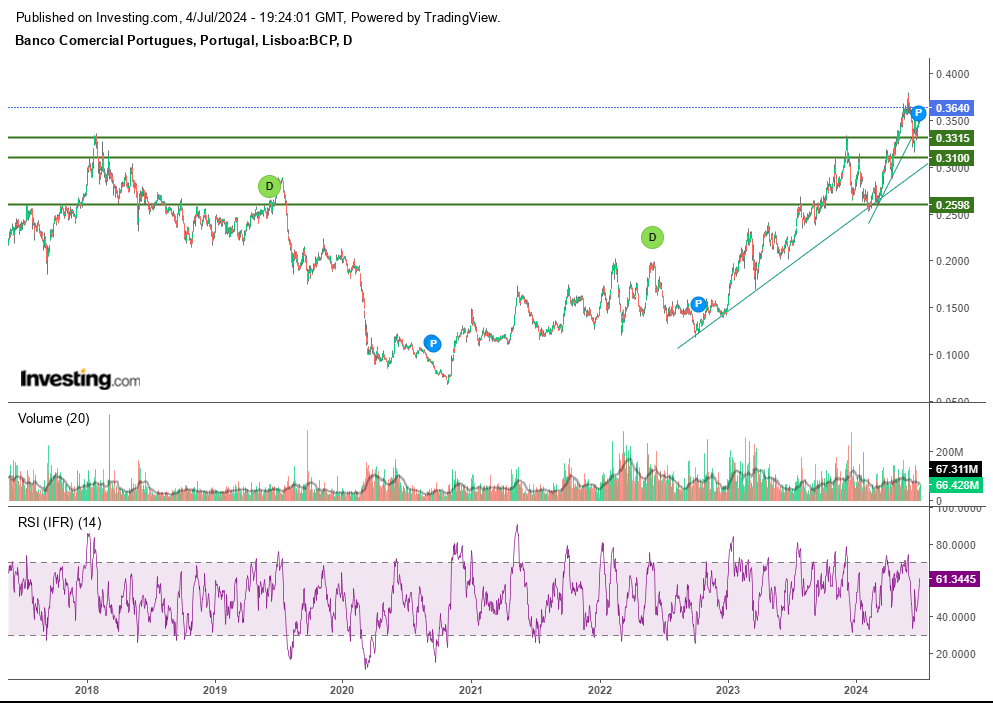The width and height of the screenshot is (993, 703).
Task: Click the 80.0000 RSI axis label
Action: tap(955, 545)
